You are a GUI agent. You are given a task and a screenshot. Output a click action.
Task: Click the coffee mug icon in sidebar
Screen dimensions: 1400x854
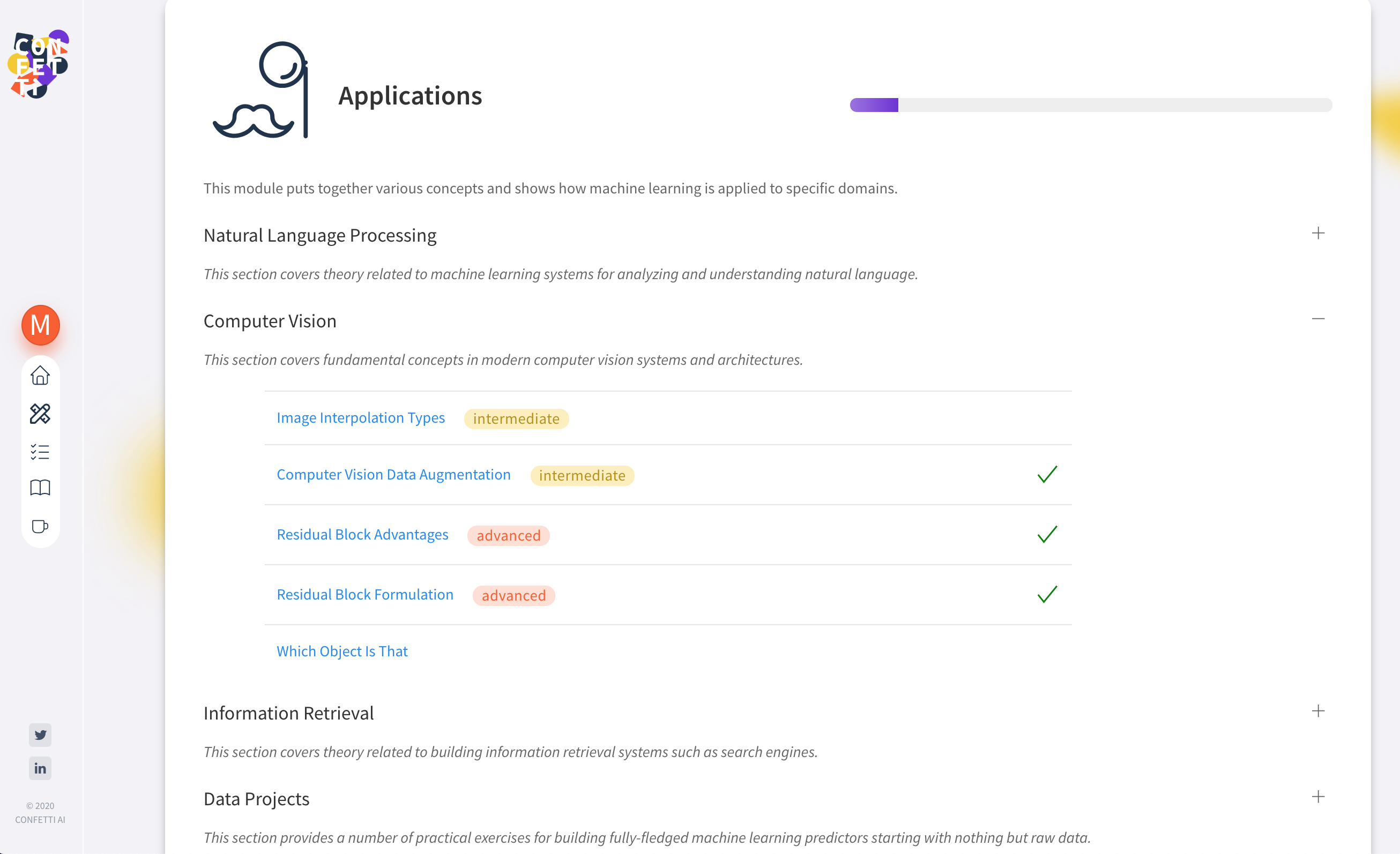point(40,526)
